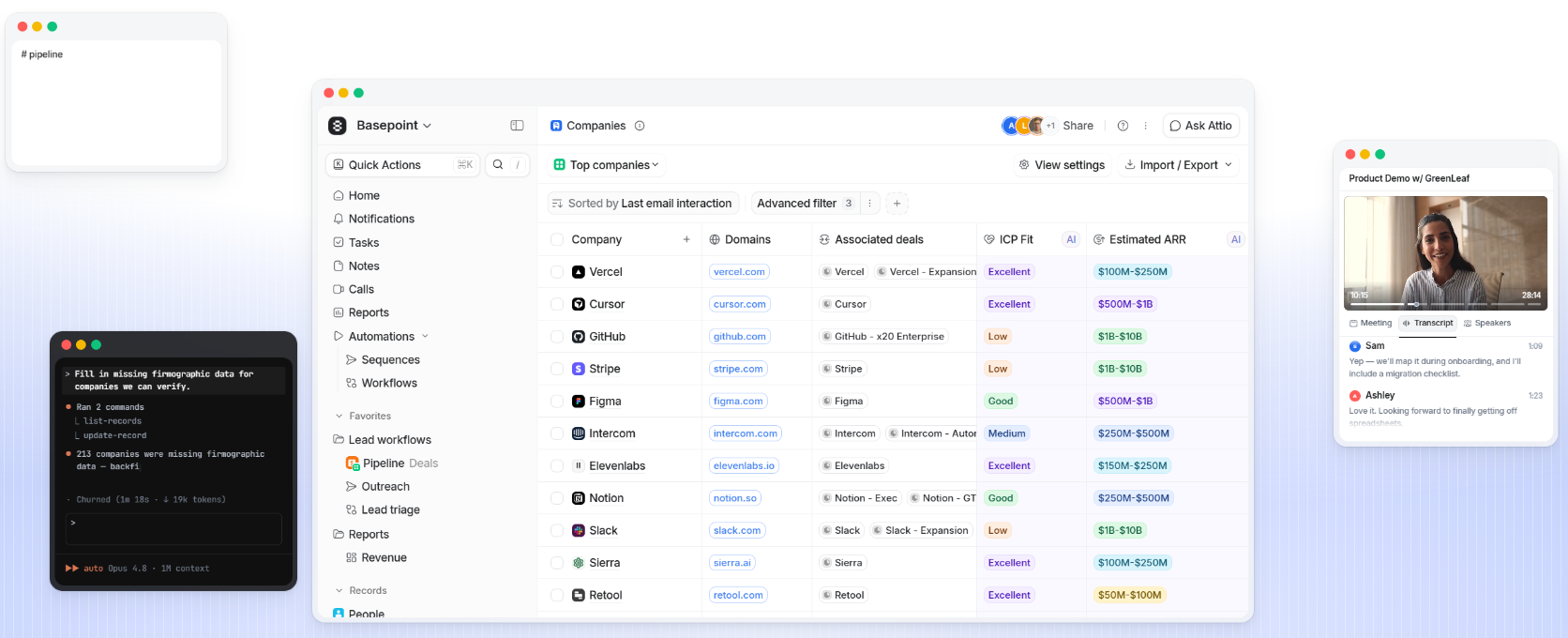The image size is (1568, 638).
Task: Click the AI badge in Estimated ARR header
Action: [1236, 239]
